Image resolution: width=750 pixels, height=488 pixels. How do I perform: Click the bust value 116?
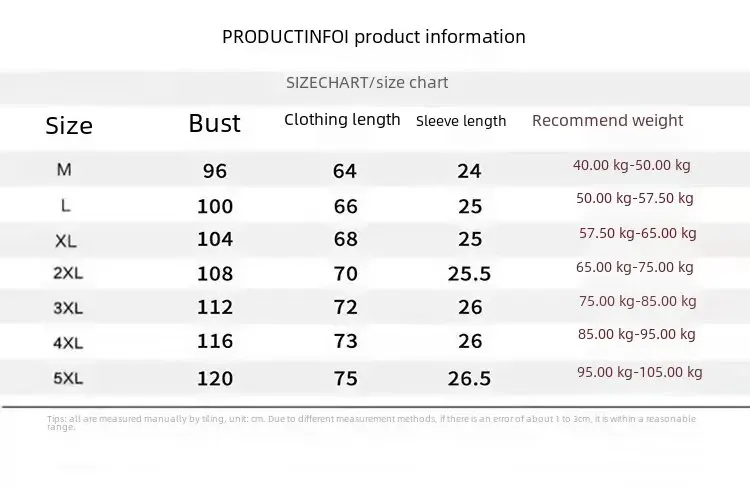click(x=215, y=342)
